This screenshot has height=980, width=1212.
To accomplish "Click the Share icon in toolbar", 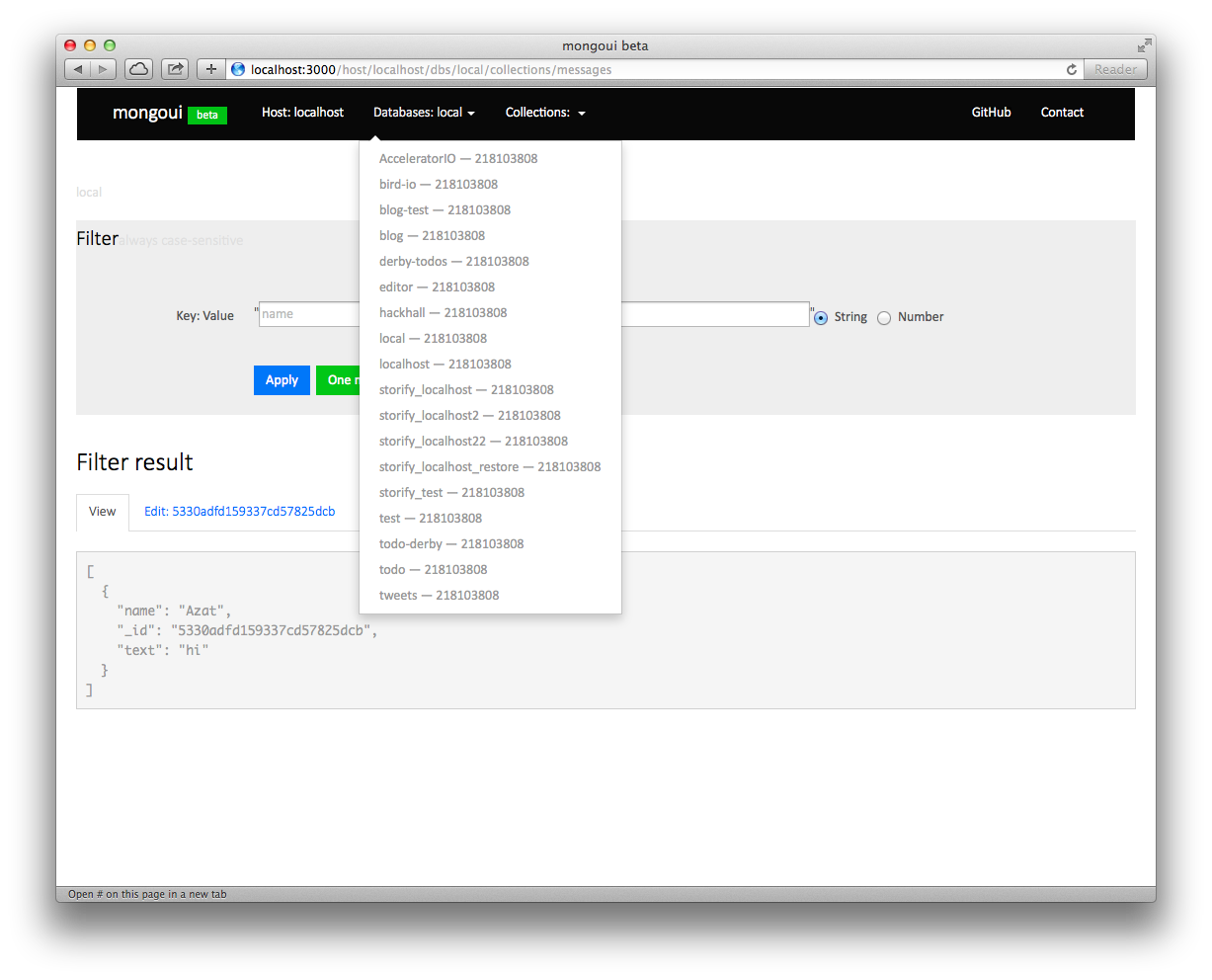I will (175, 69).
